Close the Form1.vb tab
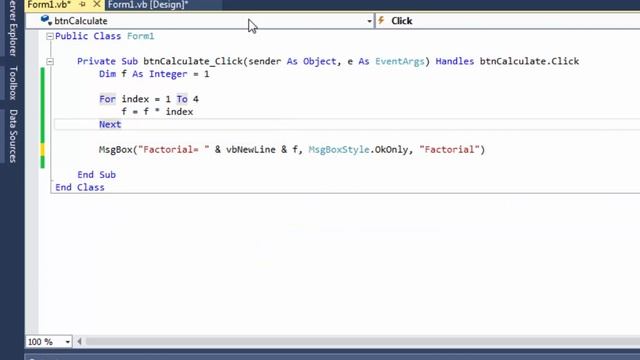The height and width of the screenshot is (360, 640). click(97, 4)
